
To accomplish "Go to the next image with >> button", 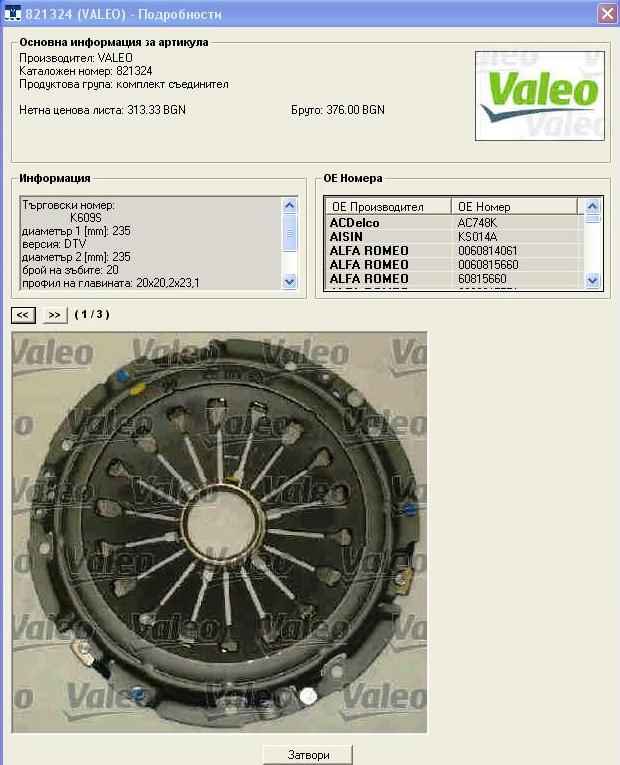I will pos(55,315).
